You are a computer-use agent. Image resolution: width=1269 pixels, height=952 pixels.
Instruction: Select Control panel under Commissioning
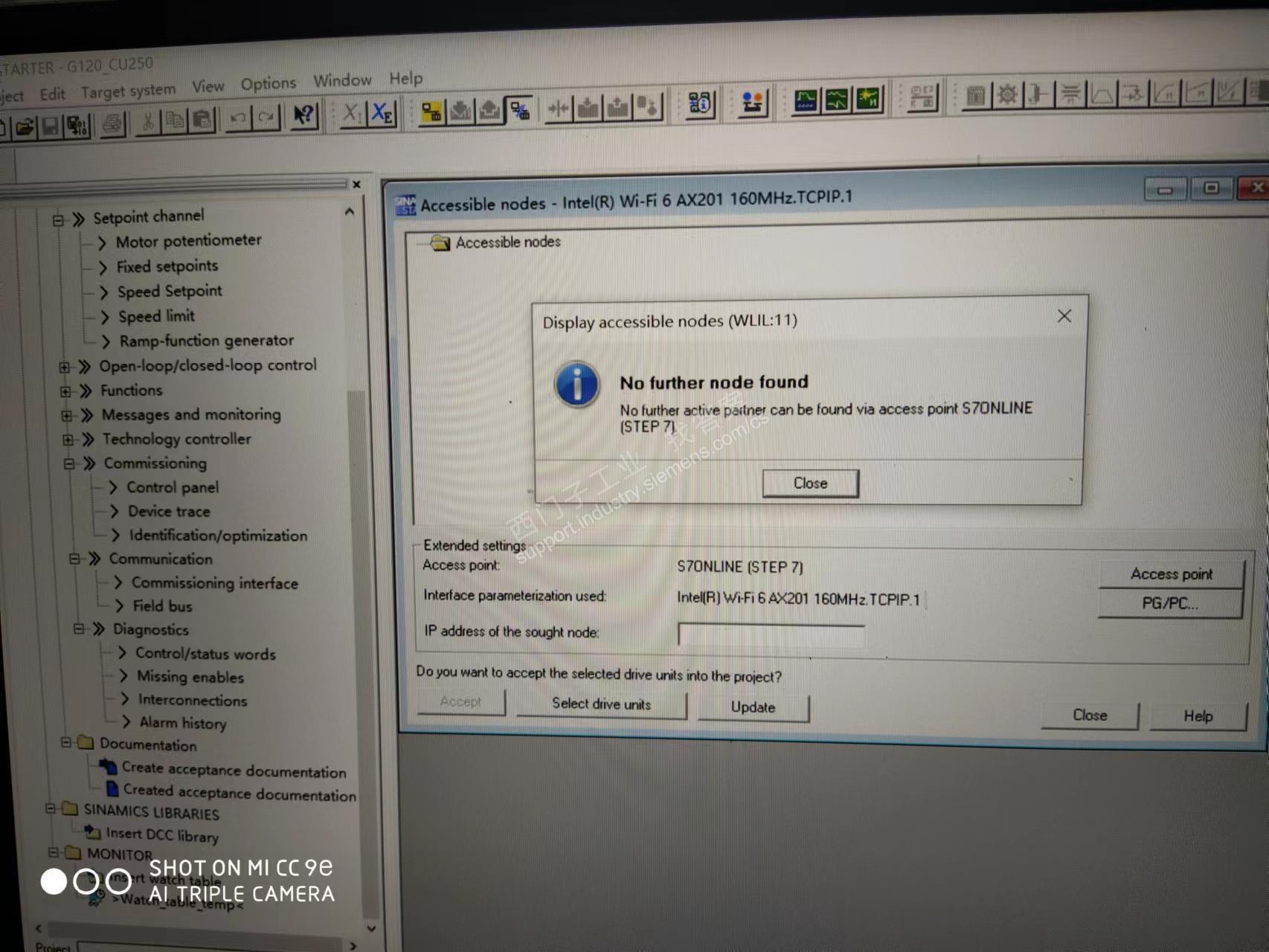[x=173, y=487]
